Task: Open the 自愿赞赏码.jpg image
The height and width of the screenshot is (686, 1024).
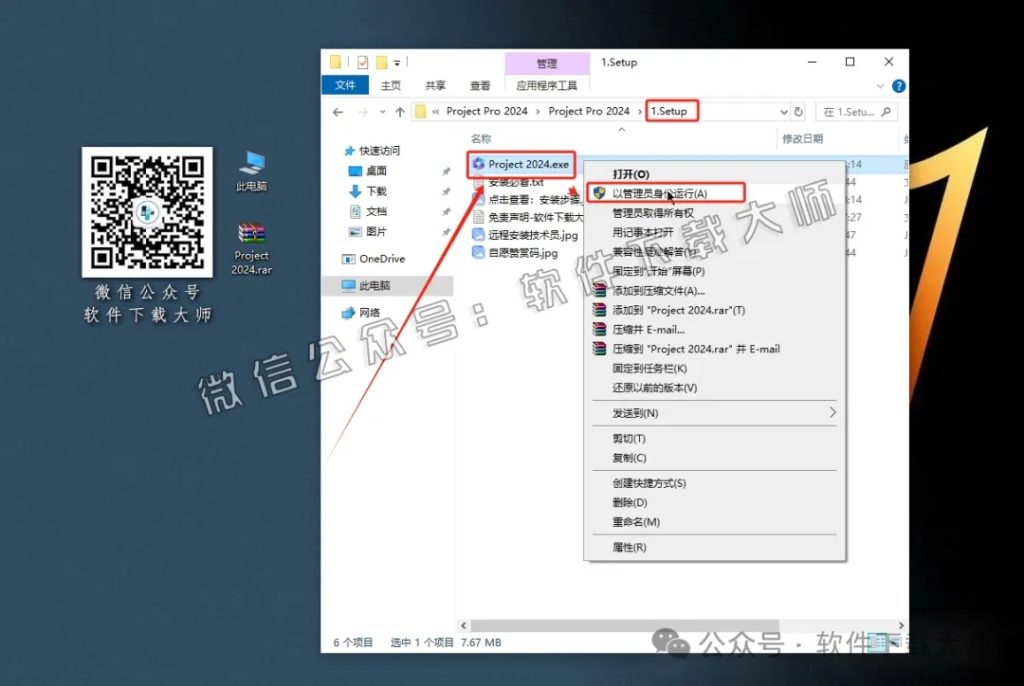Action: click(x=521, y=253)
